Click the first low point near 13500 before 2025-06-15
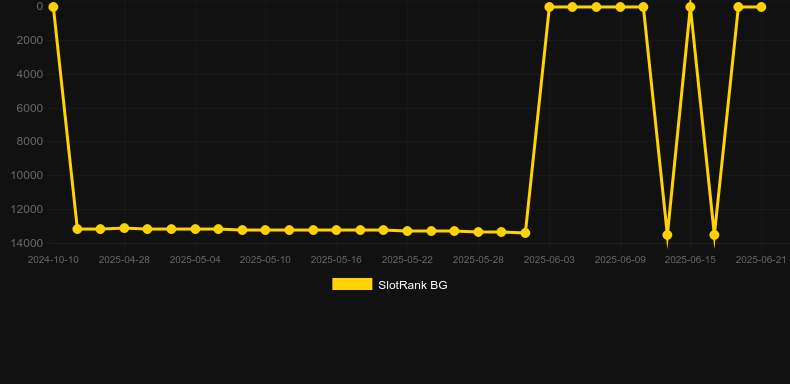Viewport: 790px width, 384px height. pos(667,235)
